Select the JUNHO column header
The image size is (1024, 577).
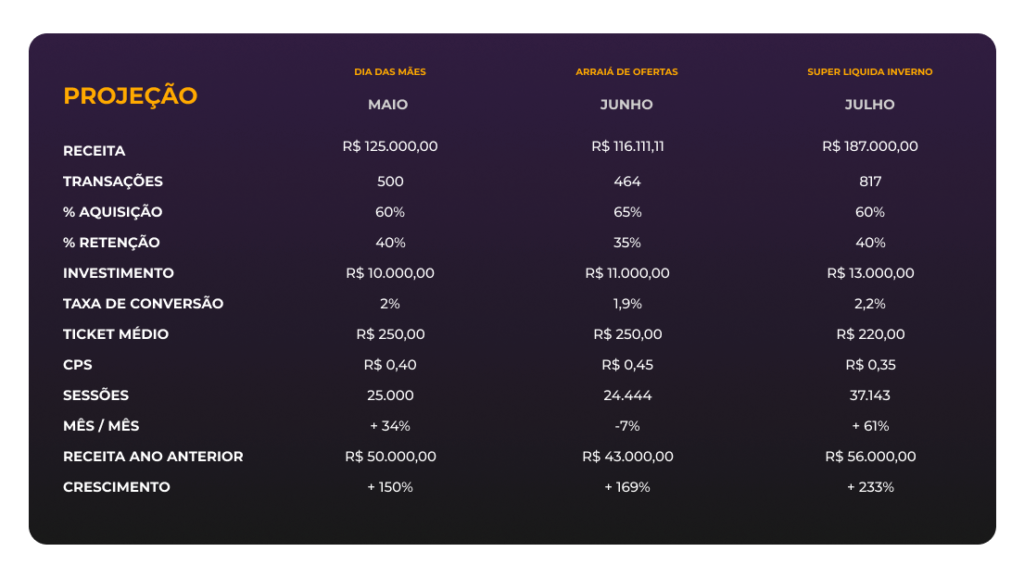pos(626,104)
